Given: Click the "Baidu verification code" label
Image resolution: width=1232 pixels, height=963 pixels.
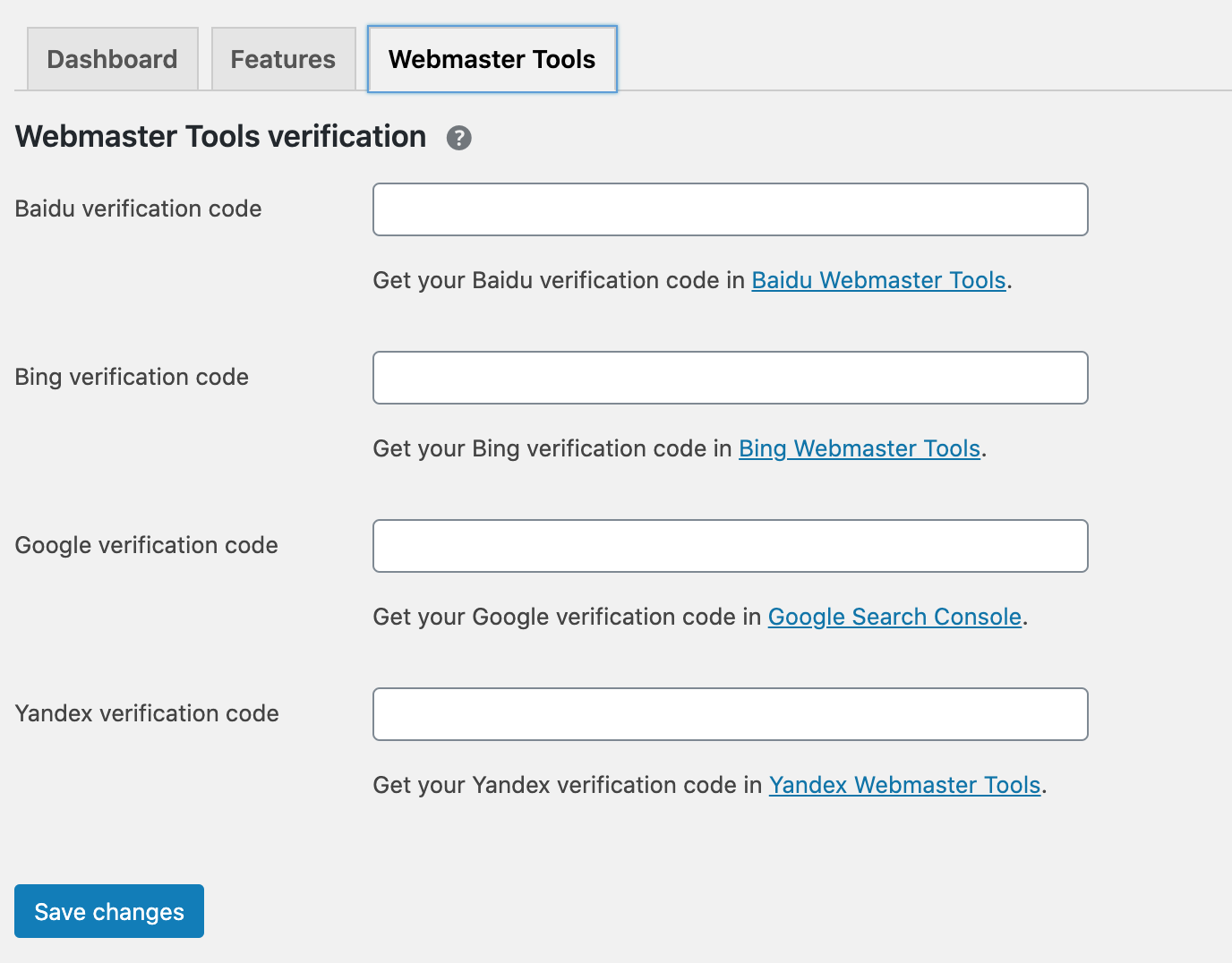Looking at the screenshot, I should click(138, 209).
